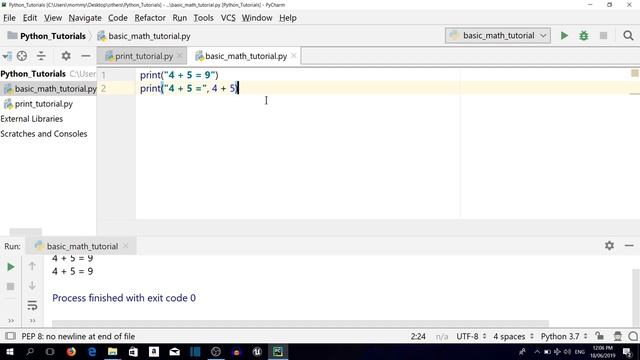Open the Code menu

[118, 18]
